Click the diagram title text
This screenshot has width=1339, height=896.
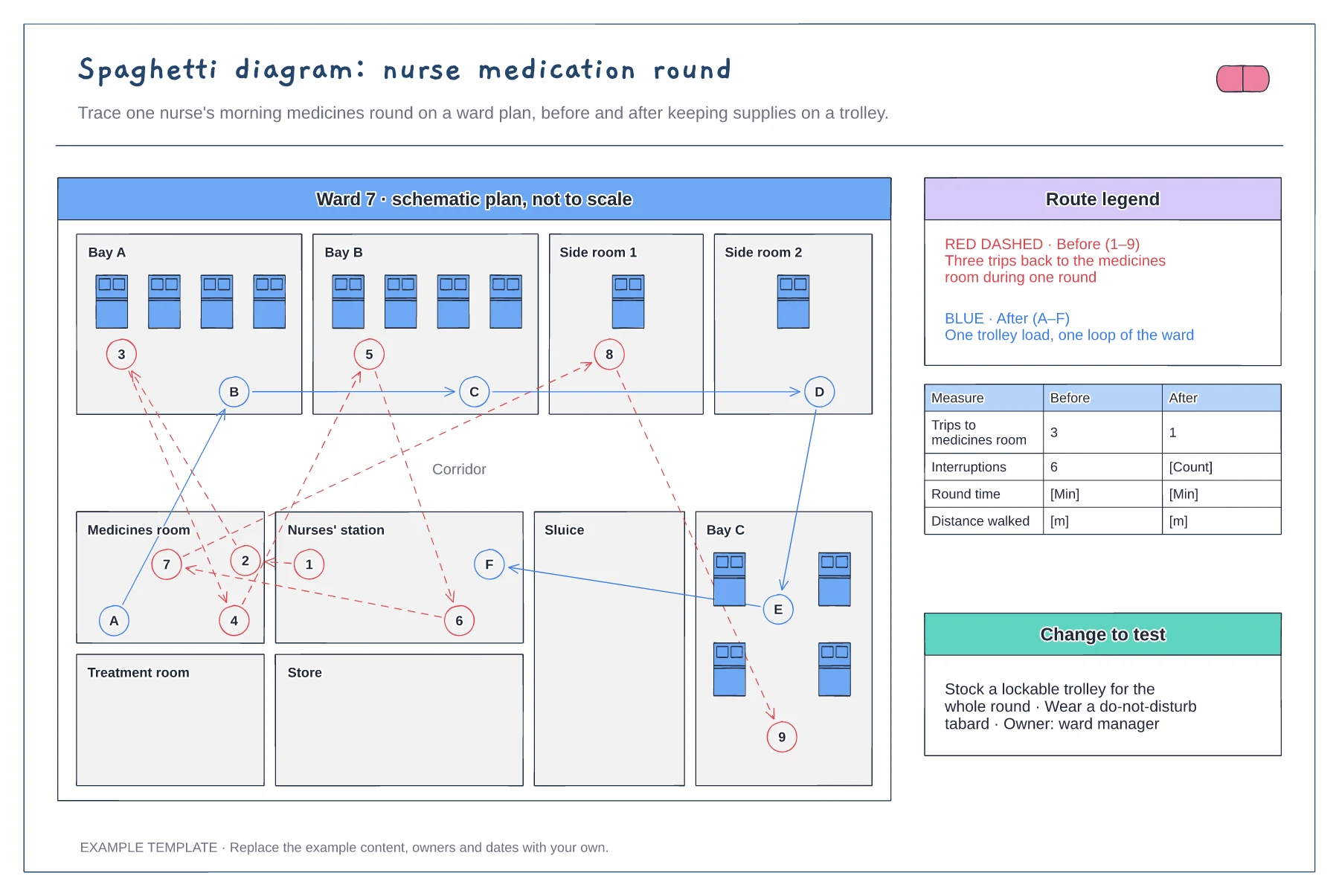tap(405, 70)
